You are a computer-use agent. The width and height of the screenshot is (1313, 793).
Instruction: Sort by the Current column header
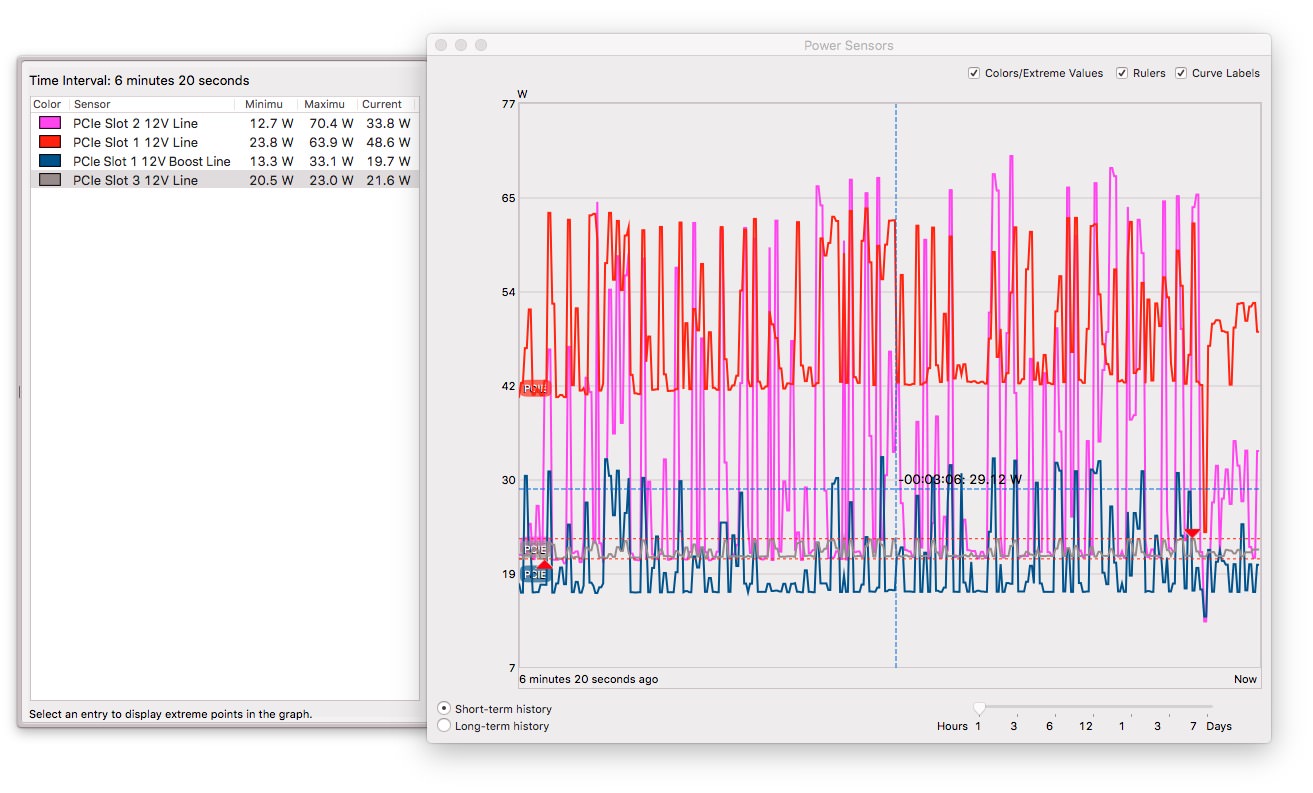(x=385, y=104)
